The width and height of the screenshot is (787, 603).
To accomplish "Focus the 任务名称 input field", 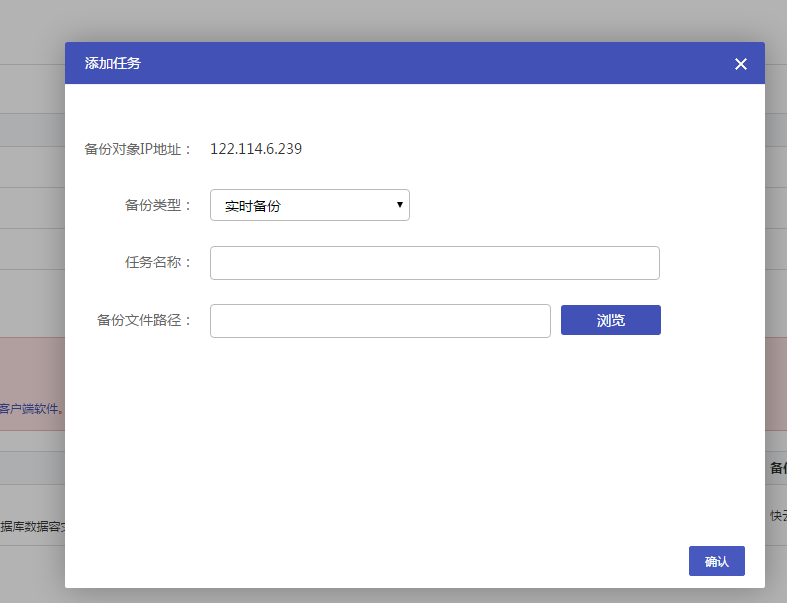I will coord(434,263).
